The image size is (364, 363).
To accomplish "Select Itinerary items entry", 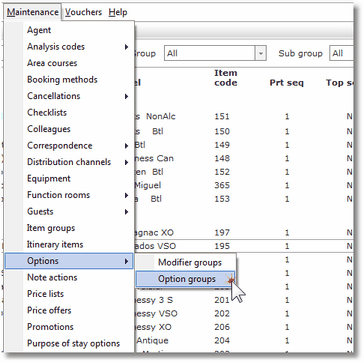I will coord(69,245).
